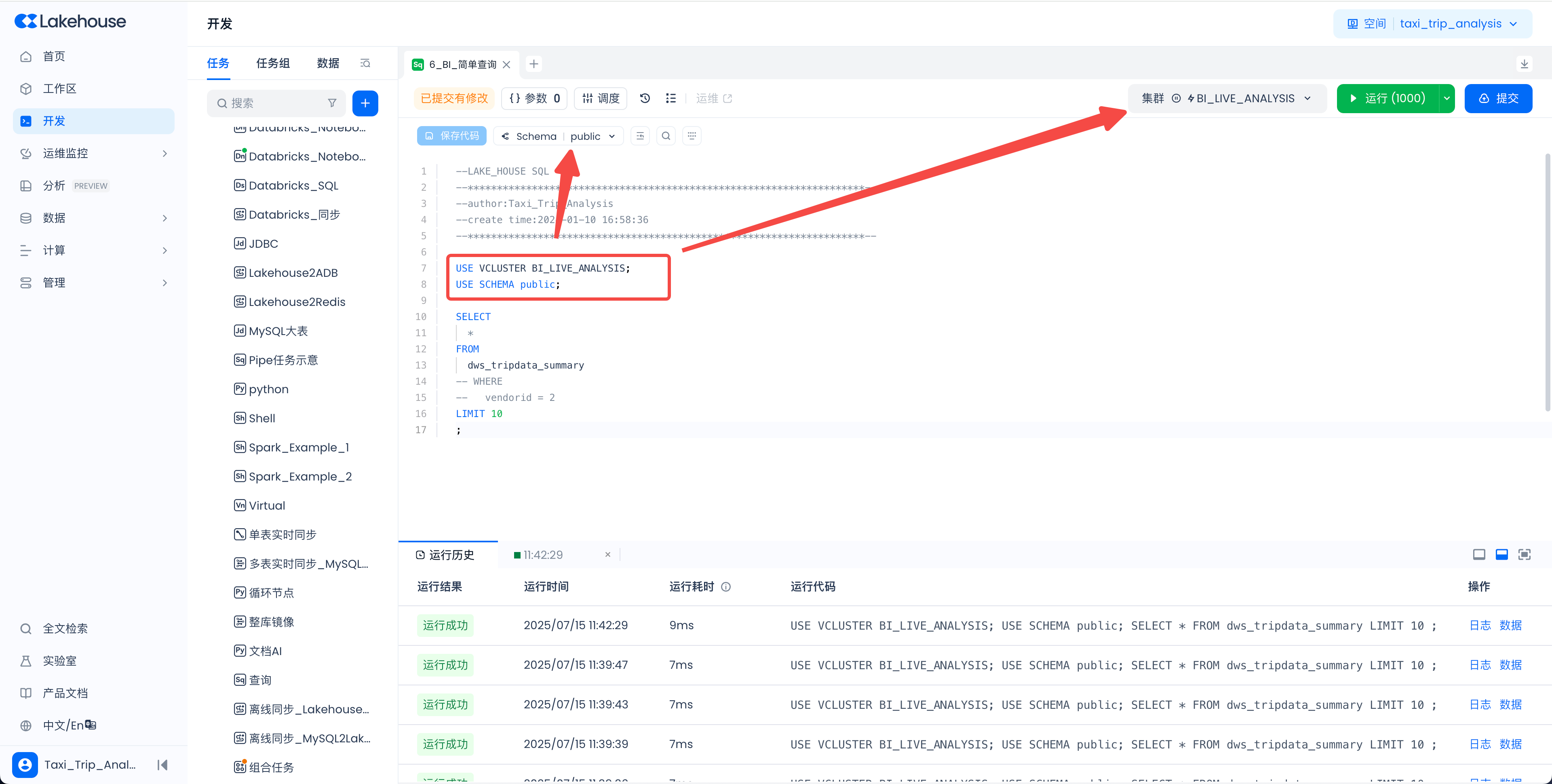The image size is (1552, 784).
Task: Open the 运行历史 tab
Action: (x=445, y=555)
